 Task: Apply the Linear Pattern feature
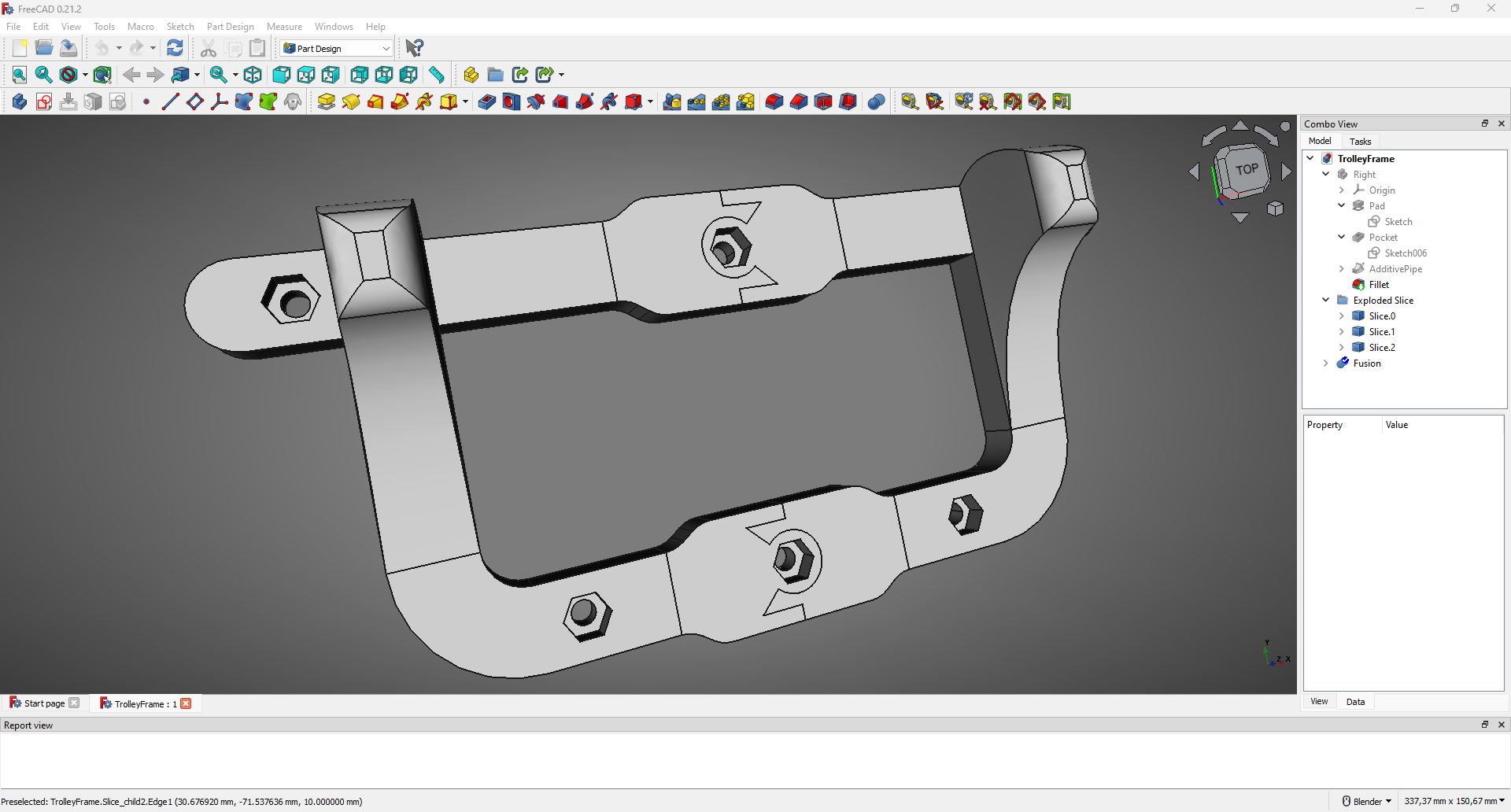click(696, 101)
